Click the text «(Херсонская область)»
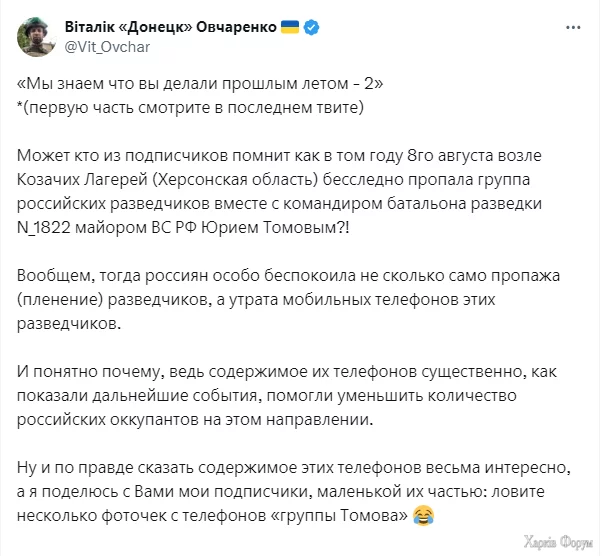Screen dimensions: 602x556 click(x=235, y=180)
